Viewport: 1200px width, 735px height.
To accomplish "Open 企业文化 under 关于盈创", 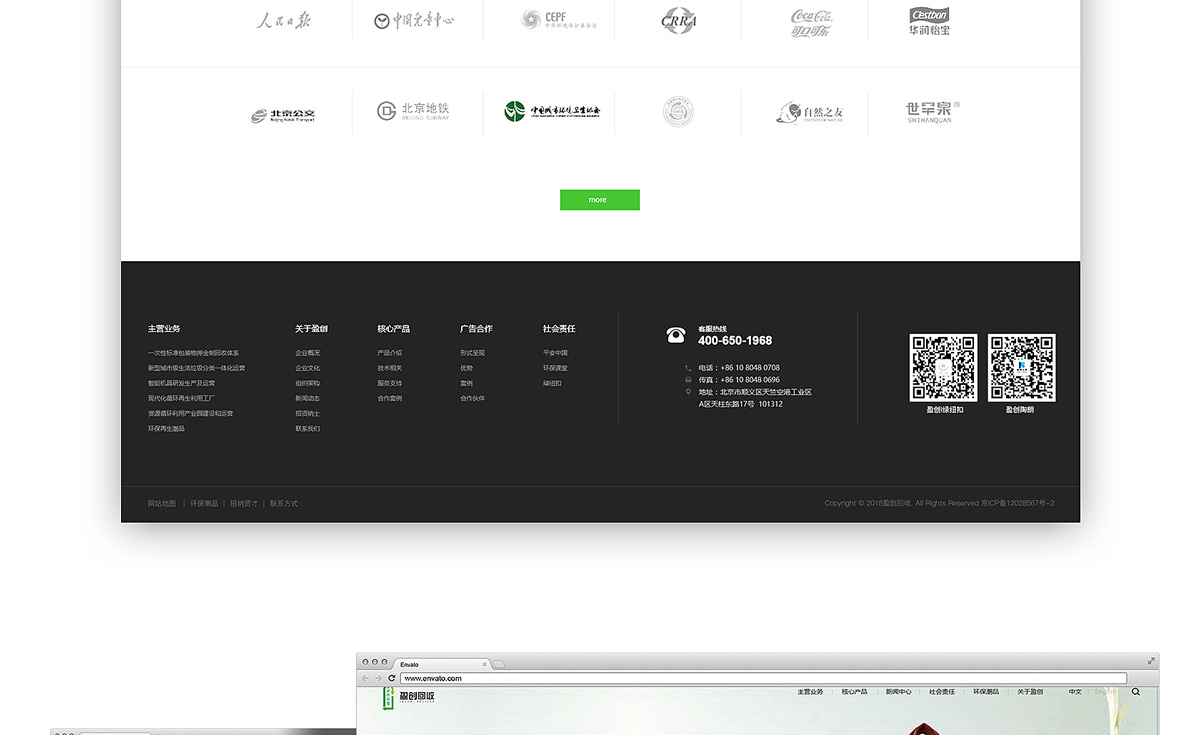I will pyautogui.click(x=308, y=368).
